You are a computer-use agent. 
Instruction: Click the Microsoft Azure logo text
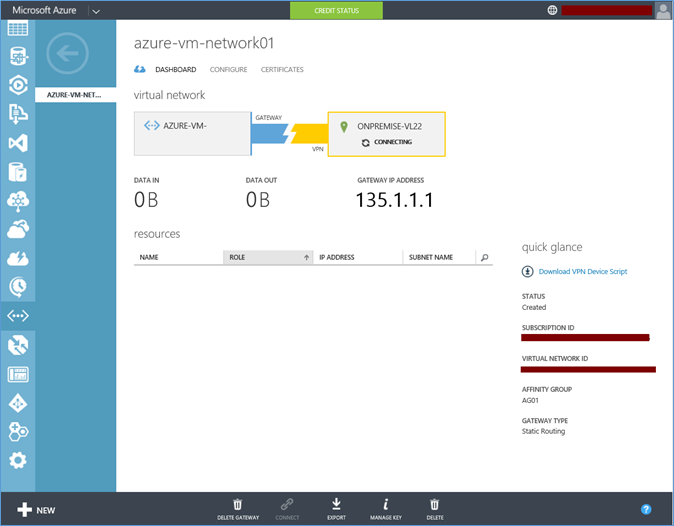44,10
